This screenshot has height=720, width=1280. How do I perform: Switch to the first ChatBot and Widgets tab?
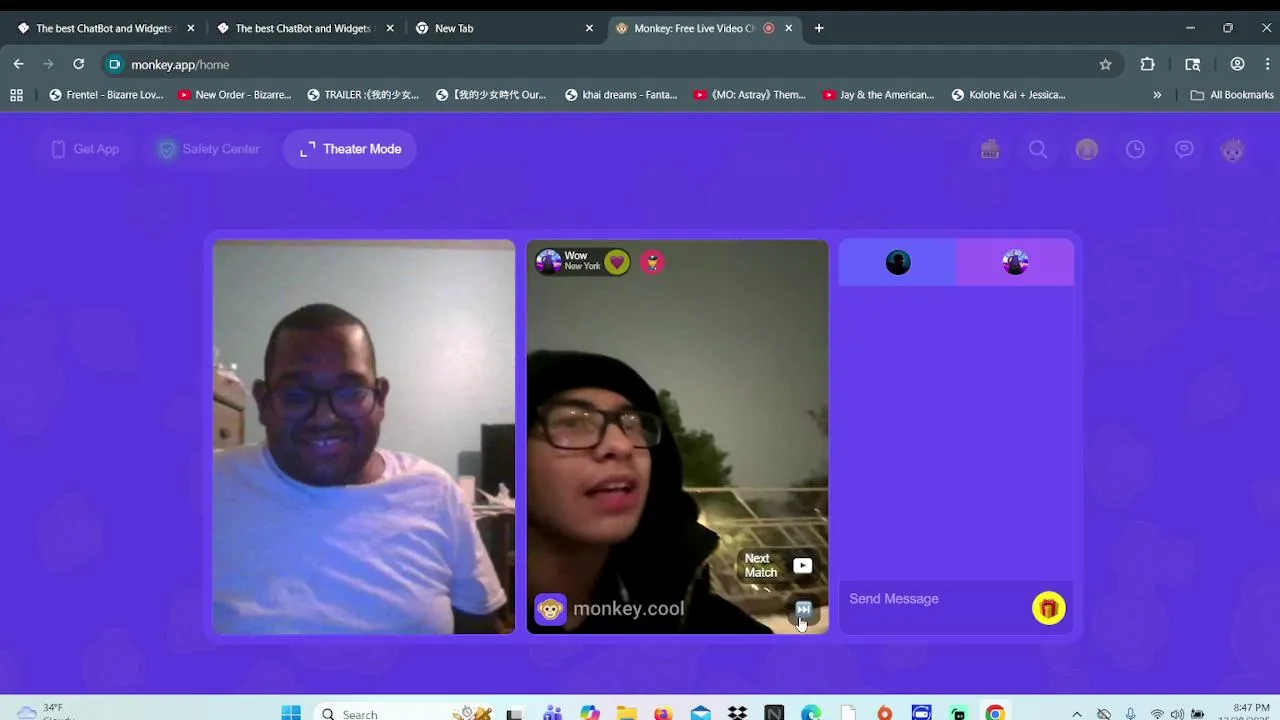[x=103, y=28]
